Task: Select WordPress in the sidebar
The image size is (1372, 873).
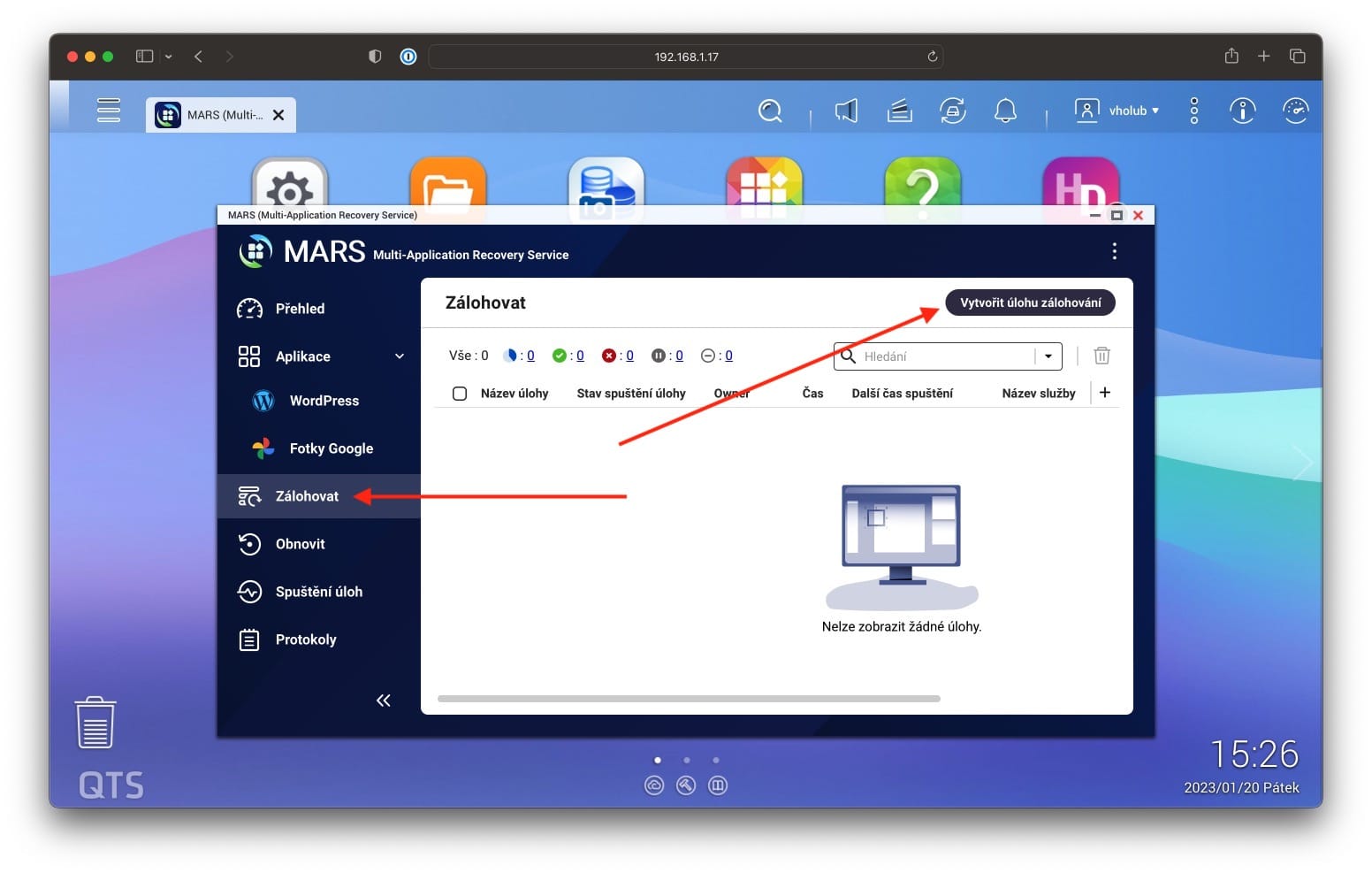Action: (319, 401)
